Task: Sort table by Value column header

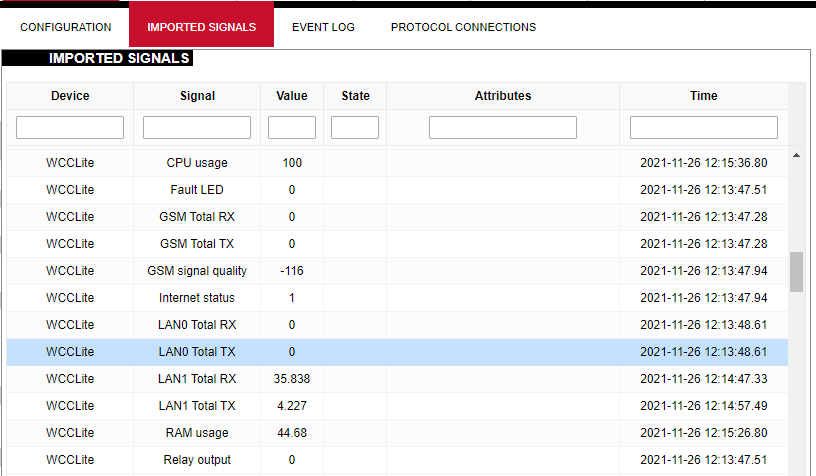Action: pos(292,96)
